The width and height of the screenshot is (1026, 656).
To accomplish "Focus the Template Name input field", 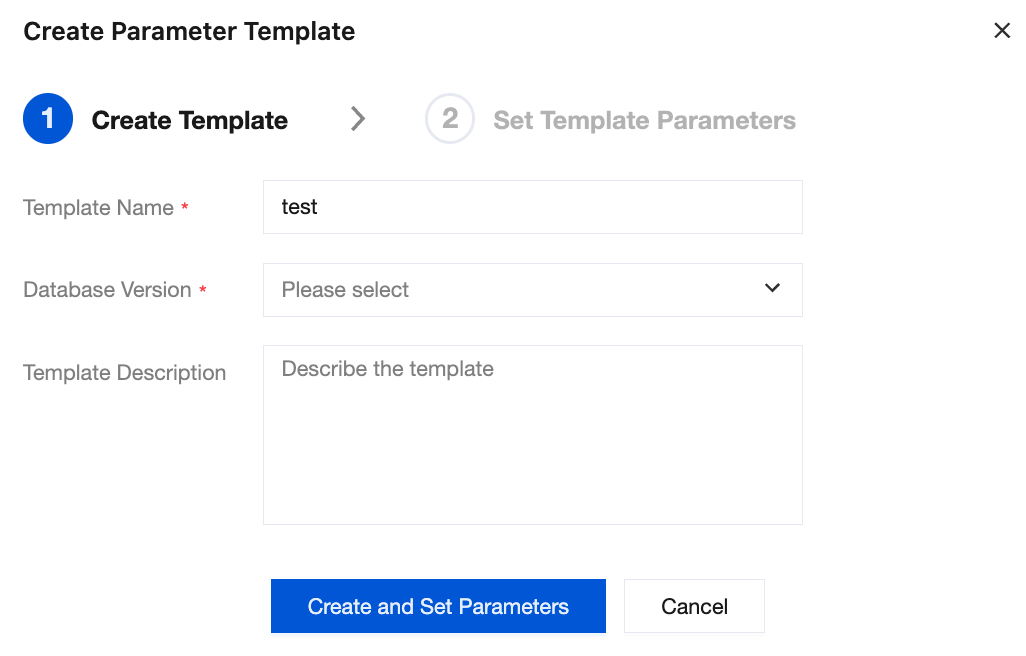I will pyautogui.click(x=532, y=207).
